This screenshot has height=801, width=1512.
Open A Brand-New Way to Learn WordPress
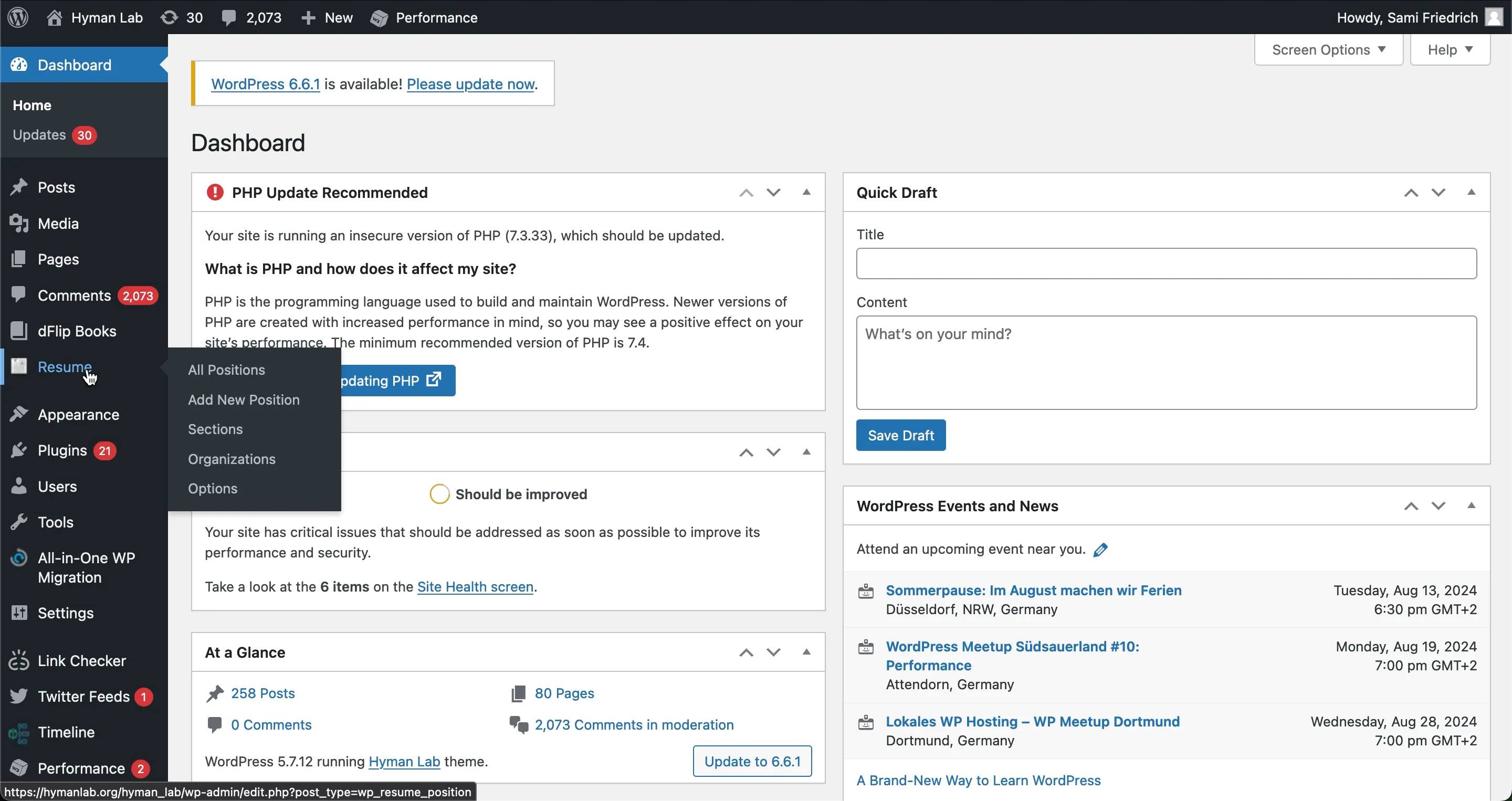pos(979,780)
